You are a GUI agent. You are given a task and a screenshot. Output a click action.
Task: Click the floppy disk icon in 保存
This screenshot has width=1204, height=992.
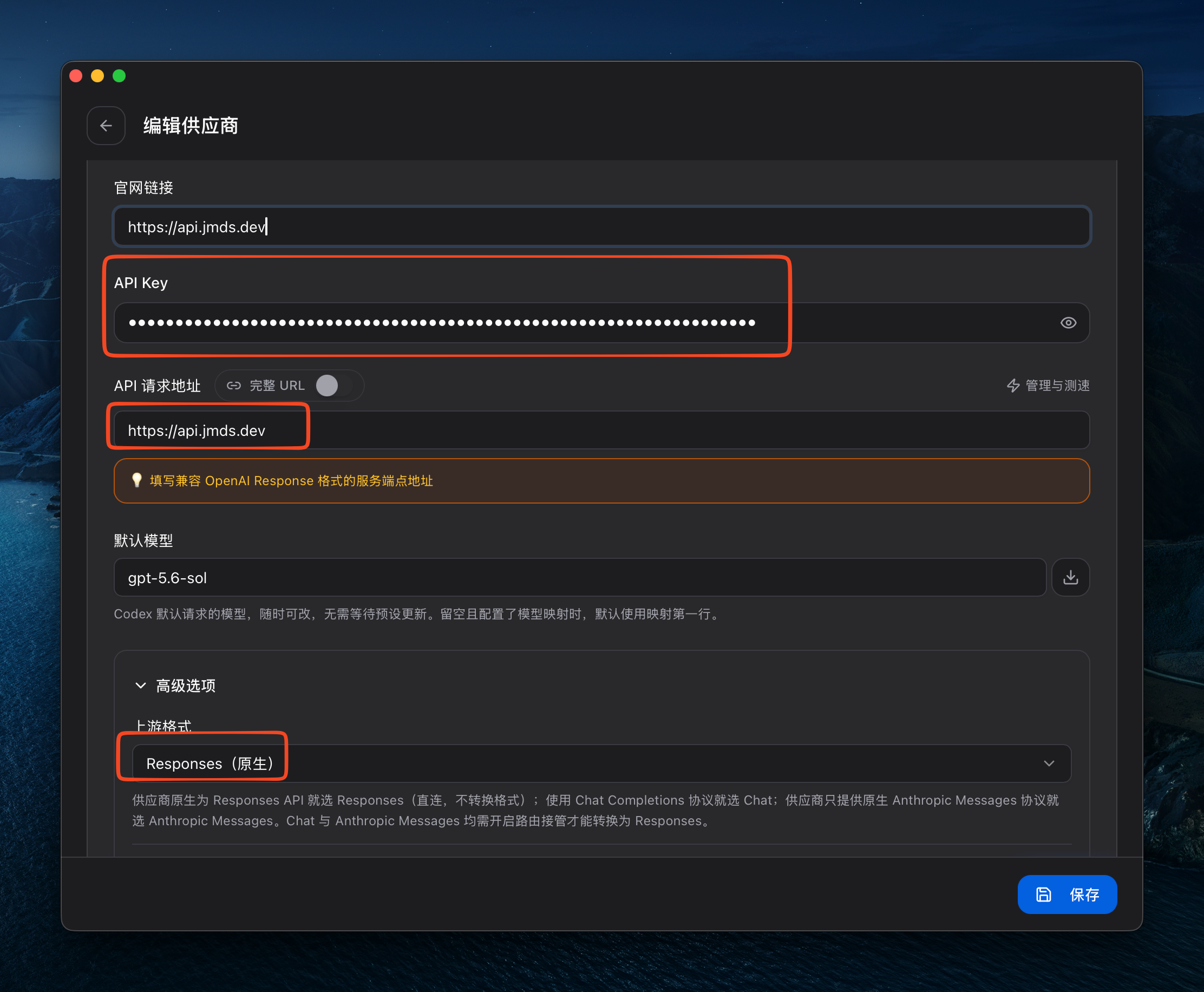point(1044,895)
